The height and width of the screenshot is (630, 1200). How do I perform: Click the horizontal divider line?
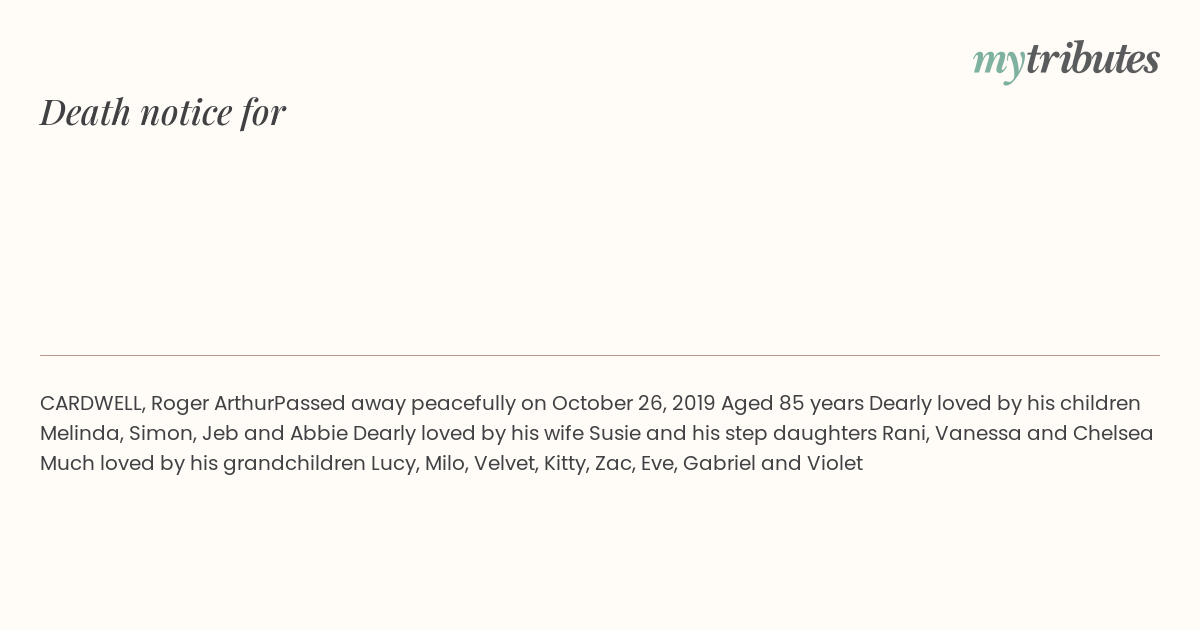[600, 355]
